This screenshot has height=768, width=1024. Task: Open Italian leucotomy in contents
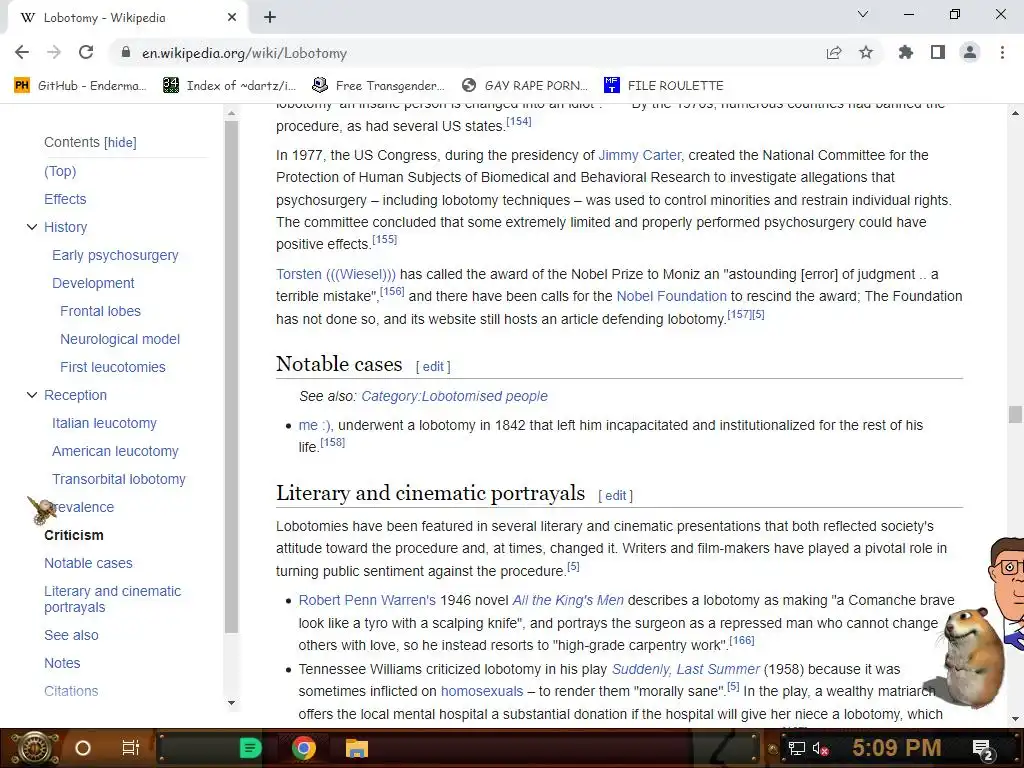click(104, 423)
